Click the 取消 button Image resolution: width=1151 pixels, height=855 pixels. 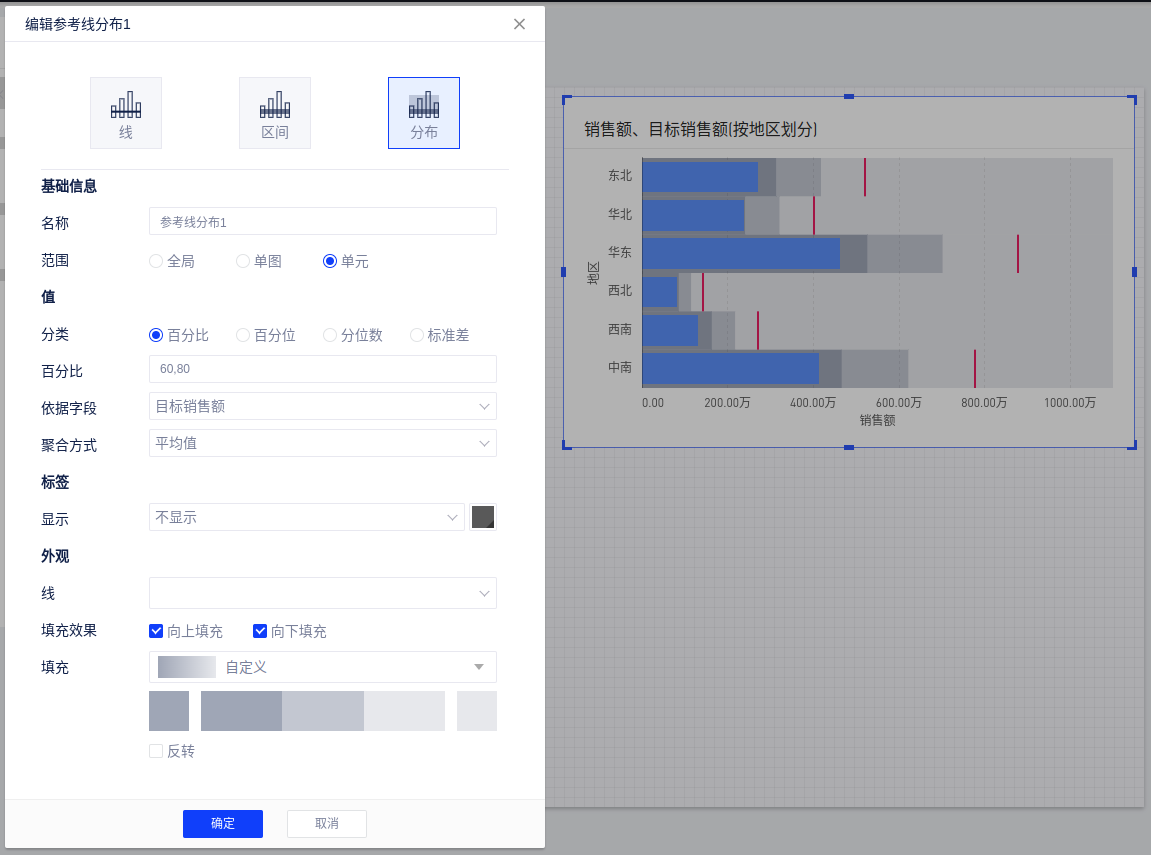click(327, 823)
